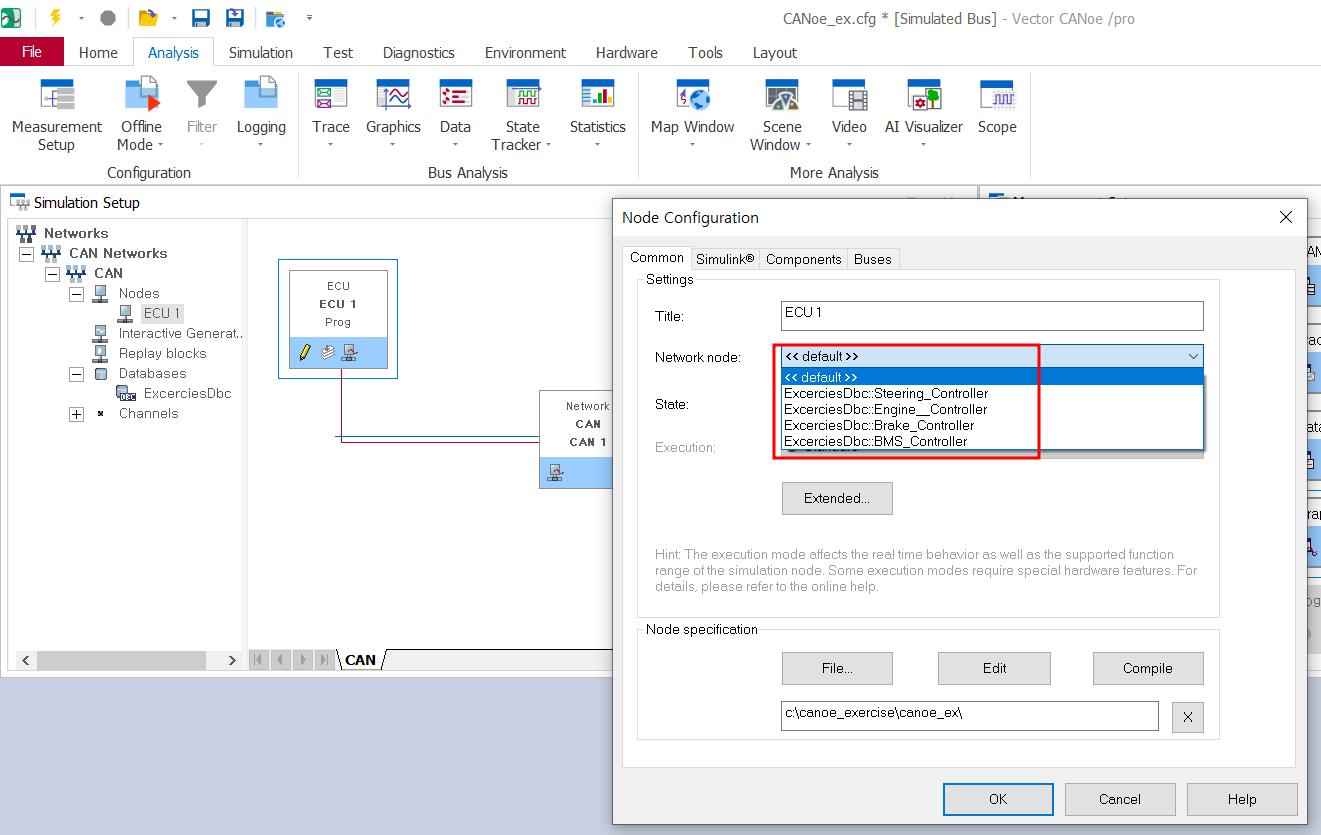Click the Compile button
The width and height of the screenshot is (1321, 835).
[1147, 668]
